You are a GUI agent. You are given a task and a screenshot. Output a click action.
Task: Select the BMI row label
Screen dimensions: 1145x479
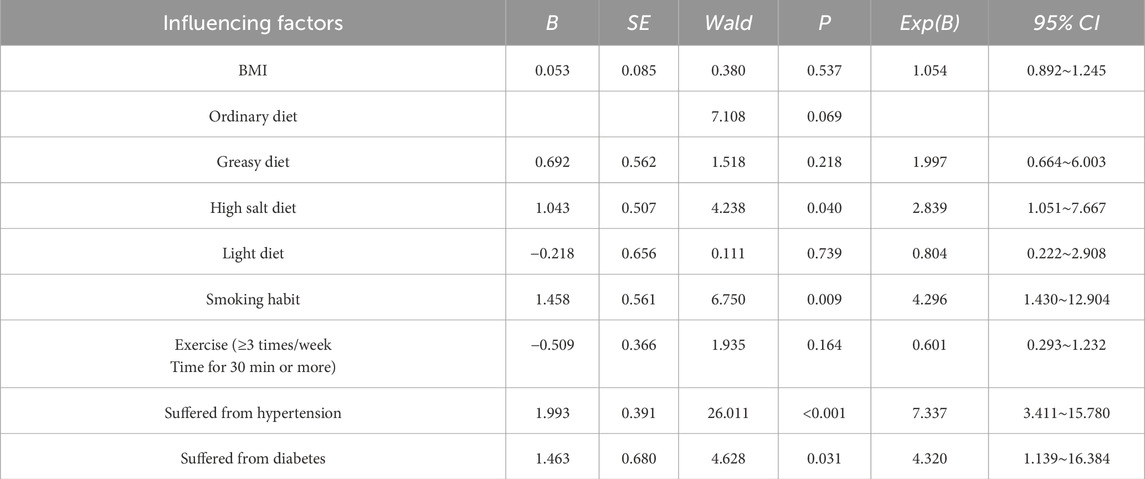point(253,70)
